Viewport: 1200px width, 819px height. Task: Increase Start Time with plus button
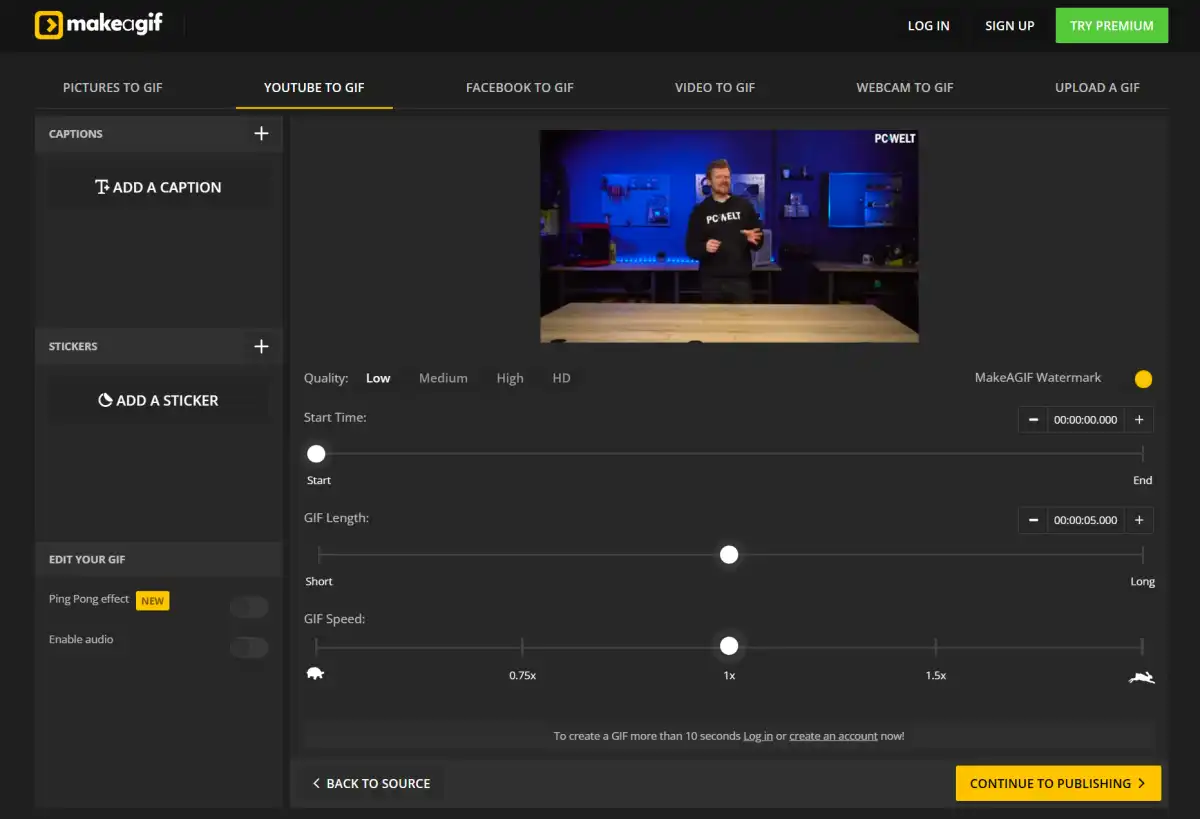[1139, 420]
